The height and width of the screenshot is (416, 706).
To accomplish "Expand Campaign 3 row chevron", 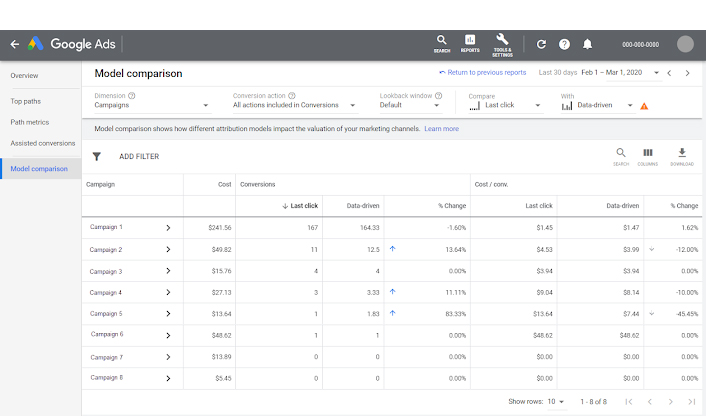I will 168,271.
